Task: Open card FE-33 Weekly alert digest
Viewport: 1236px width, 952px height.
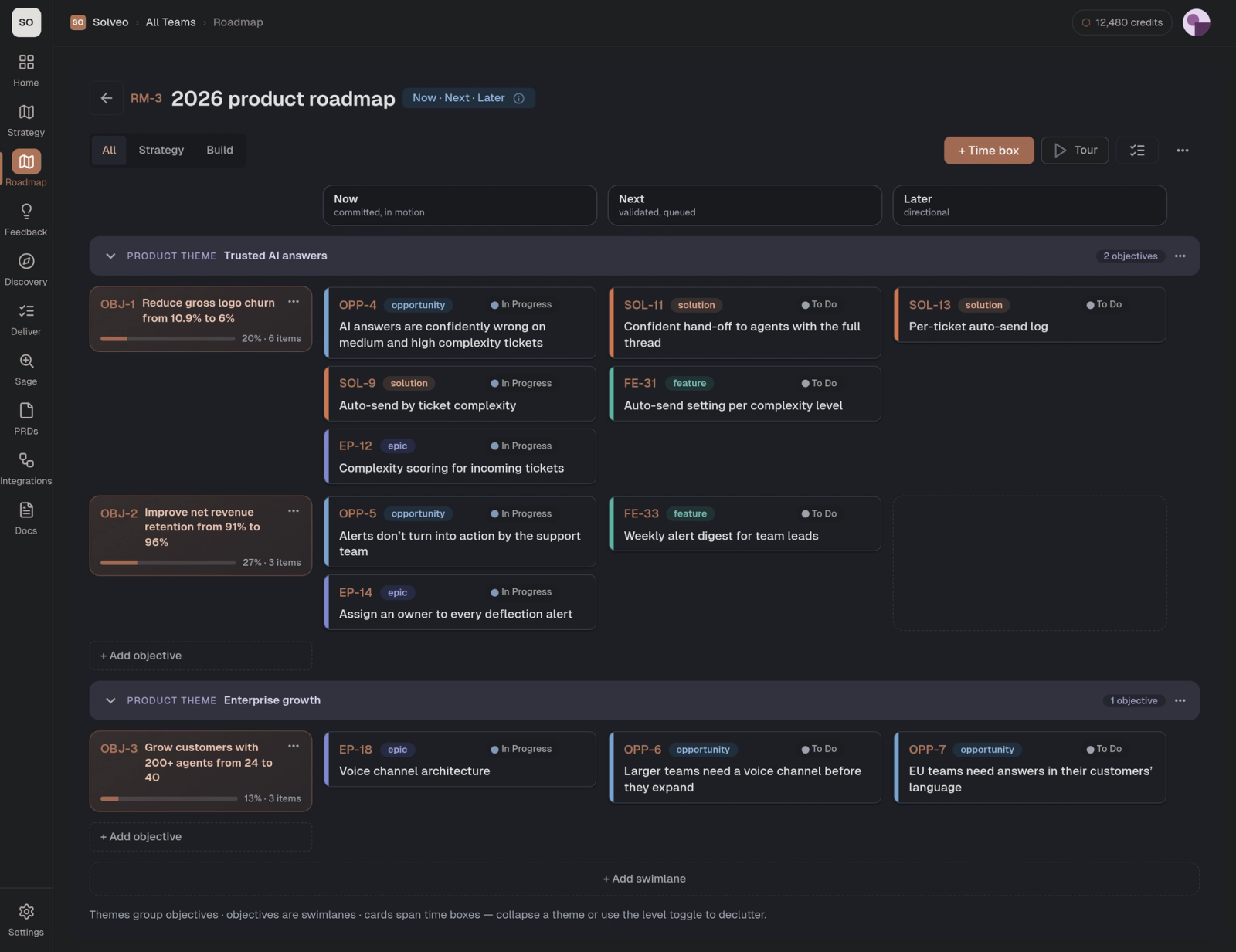Action: (x=745, y=524)
